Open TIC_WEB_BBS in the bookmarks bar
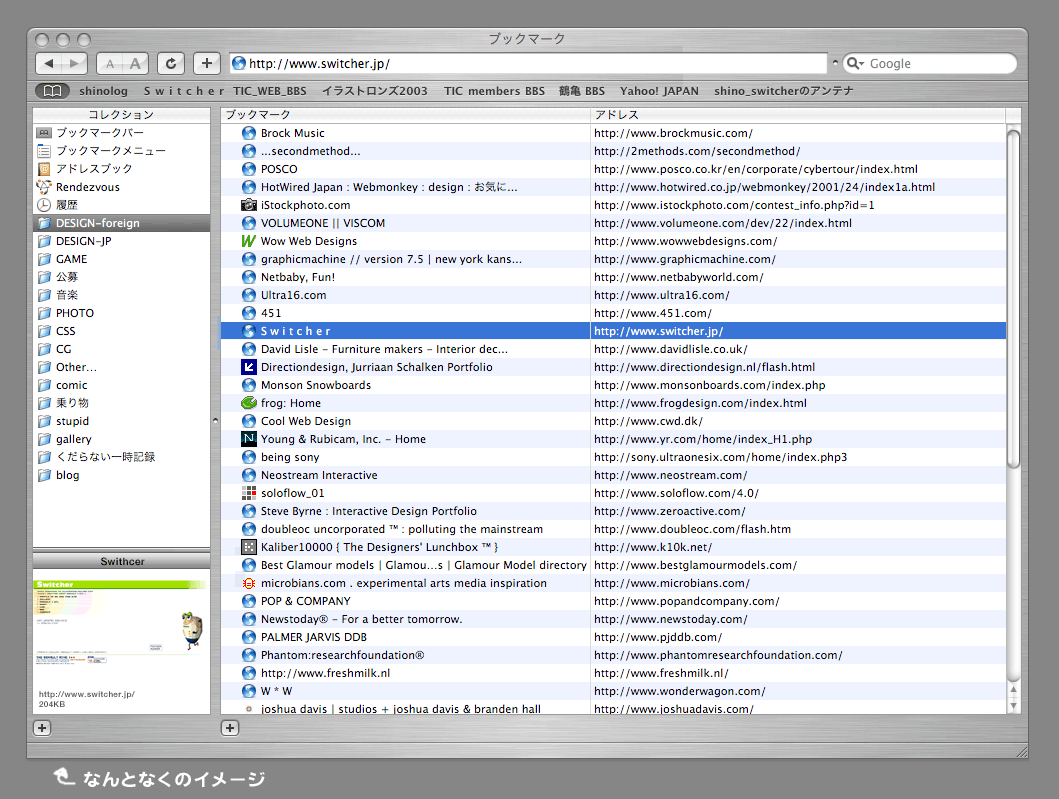Viewport: 1059px width, 799px height. (x=269, y=91)
